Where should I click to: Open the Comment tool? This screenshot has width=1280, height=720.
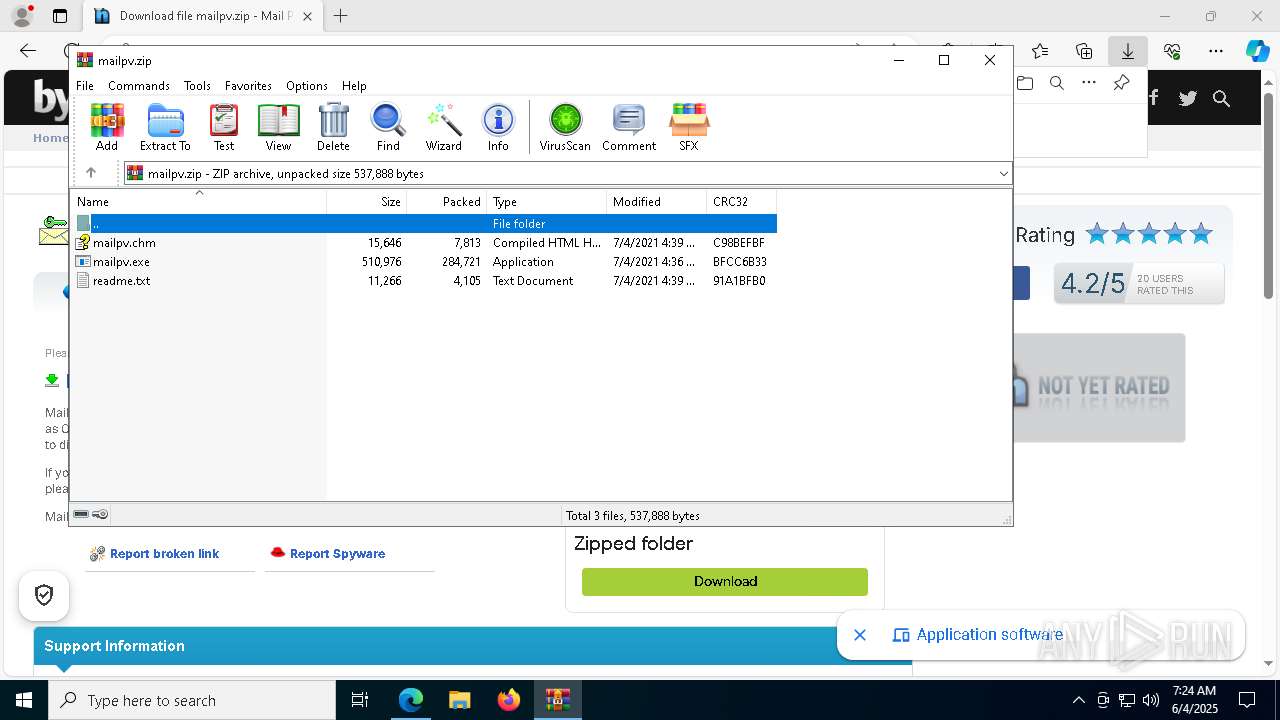pyautogui.click(x=629, y=127)
